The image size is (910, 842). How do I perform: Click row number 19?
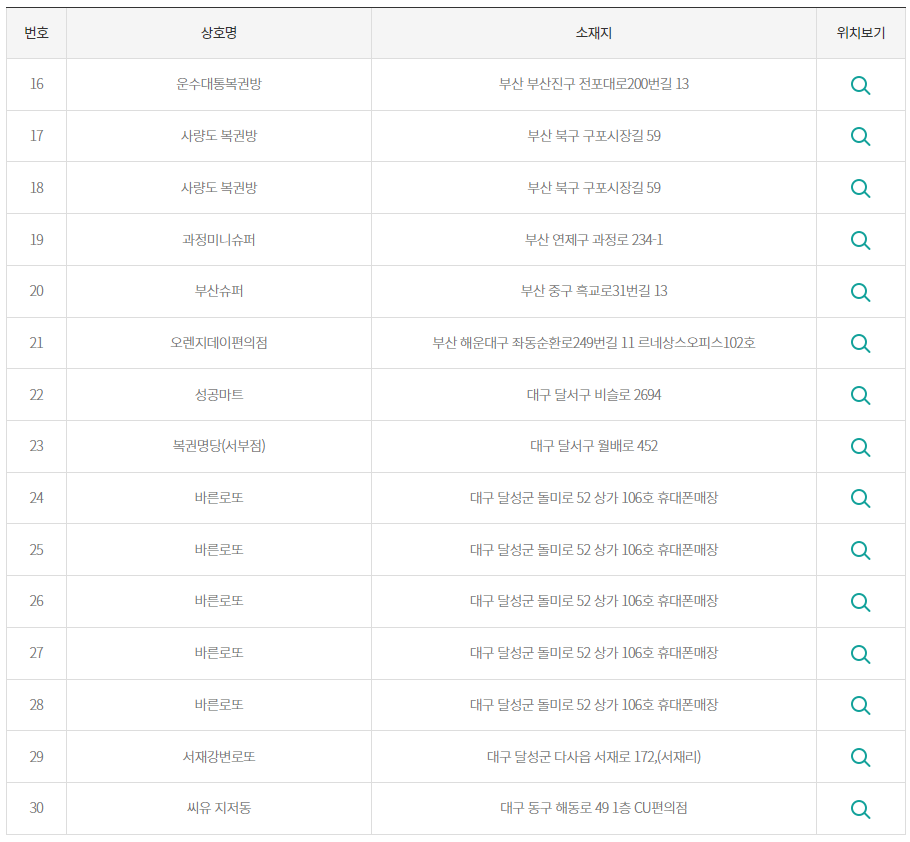point(37,240)
